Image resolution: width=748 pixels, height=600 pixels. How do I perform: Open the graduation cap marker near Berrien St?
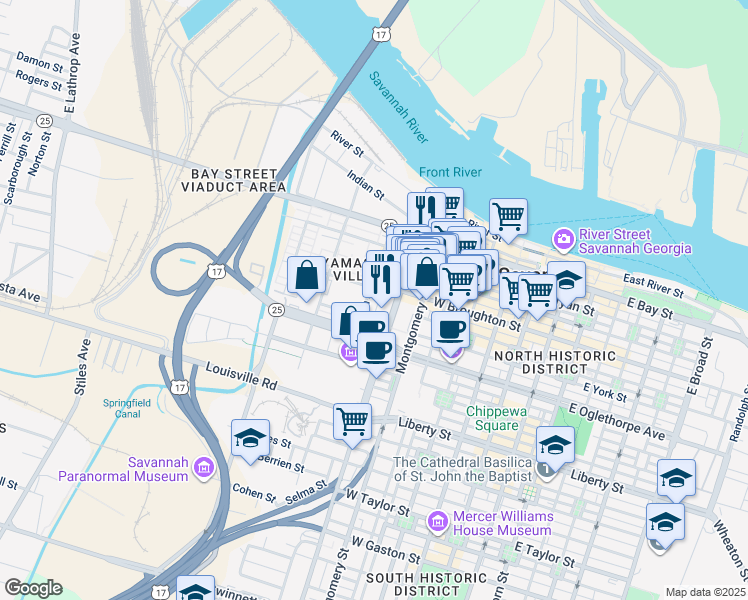pyautogui.click(x=250, y=442)
